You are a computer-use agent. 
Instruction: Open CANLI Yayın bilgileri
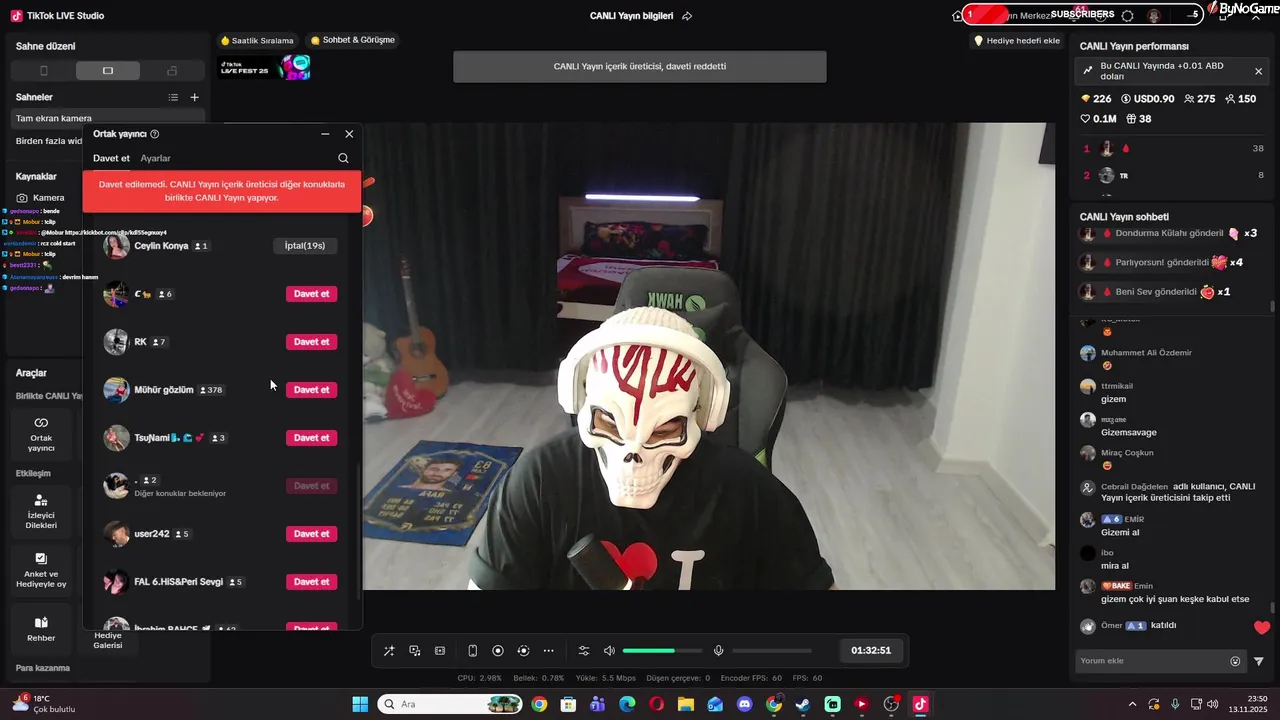coord(631,16)
